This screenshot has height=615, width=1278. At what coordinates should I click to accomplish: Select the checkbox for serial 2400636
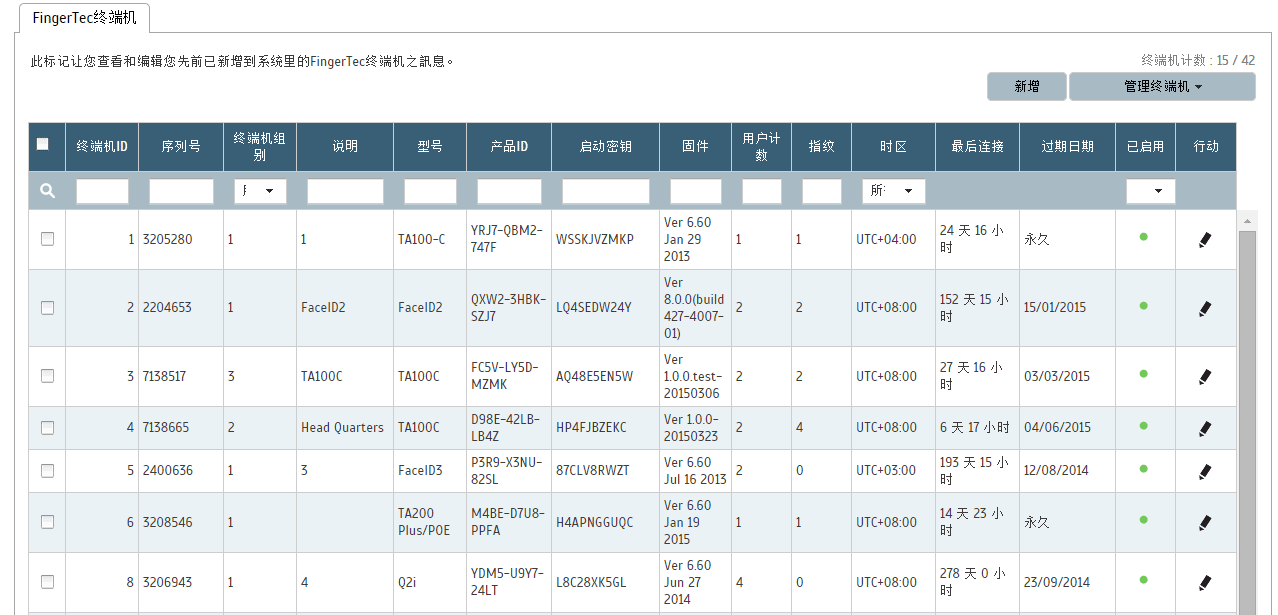(x=47, y=470)
